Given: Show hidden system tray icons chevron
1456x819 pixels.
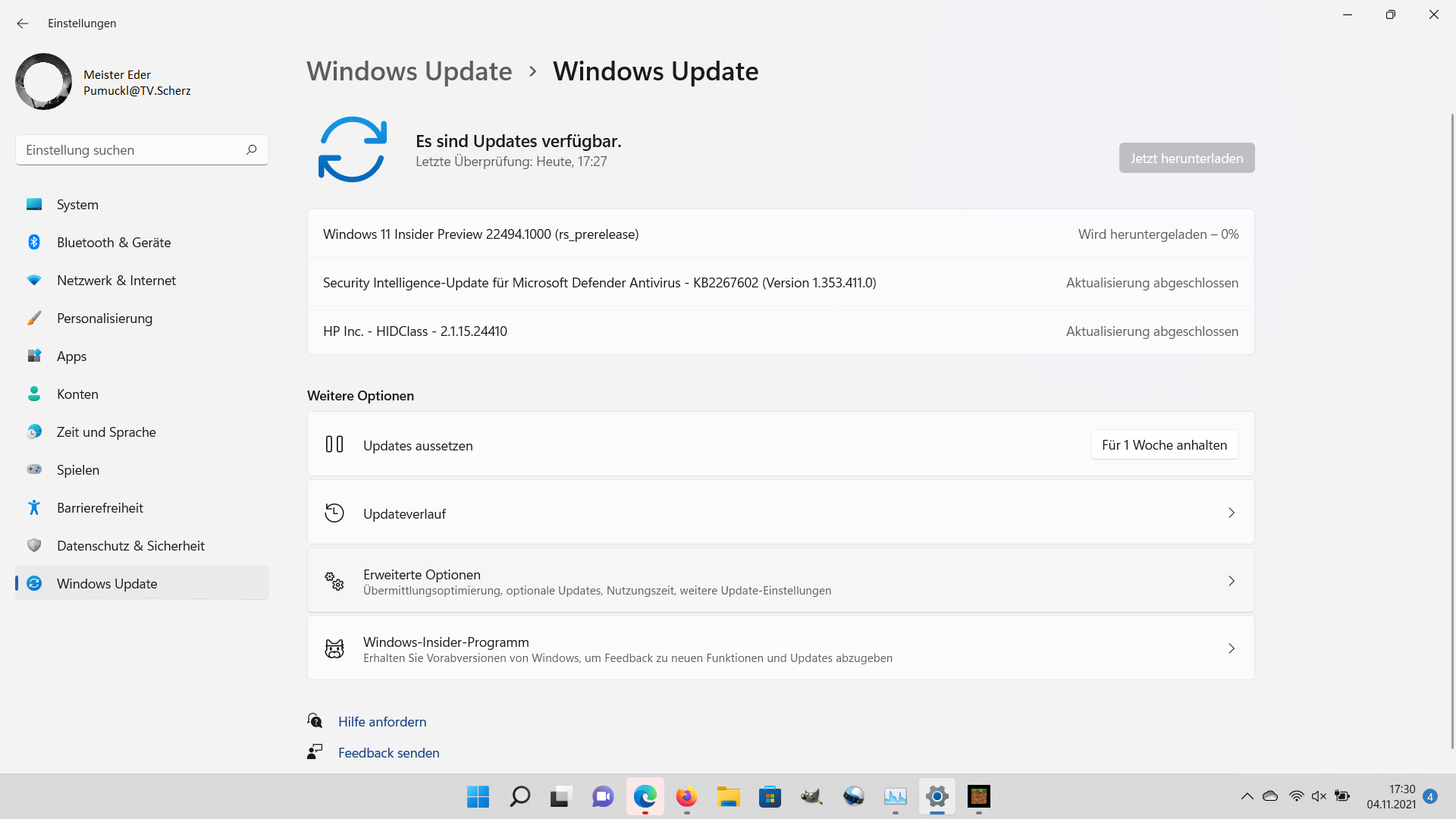Looking at the screenshot, I should tap(1247, 796).
